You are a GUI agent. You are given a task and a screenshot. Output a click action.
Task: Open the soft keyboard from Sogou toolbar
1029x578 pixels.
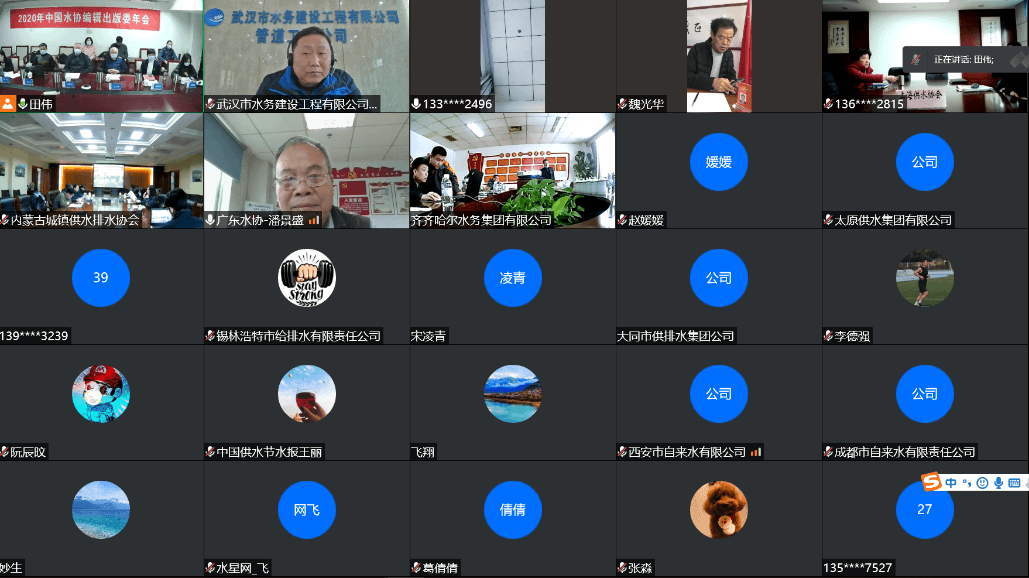(1014, 483)
